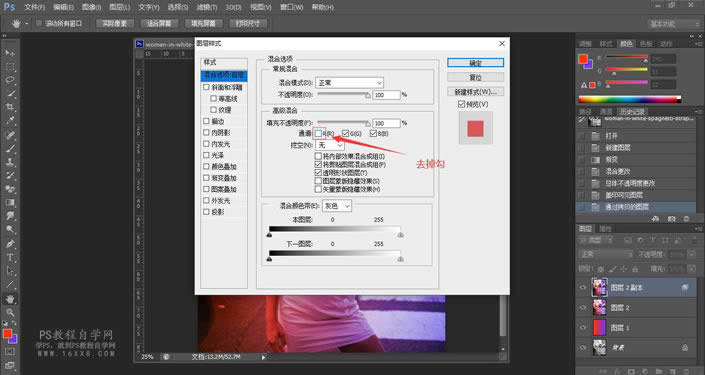
Task: Click 适合屏幕 button
Action: tap(159, 23)
